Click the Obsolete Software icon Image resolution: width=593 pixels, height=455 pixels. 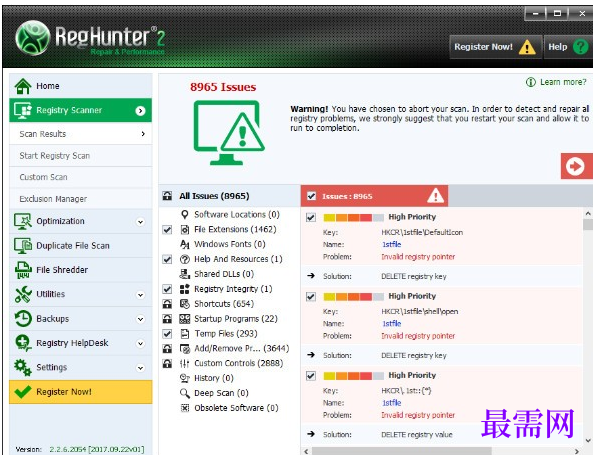(185, 408)
